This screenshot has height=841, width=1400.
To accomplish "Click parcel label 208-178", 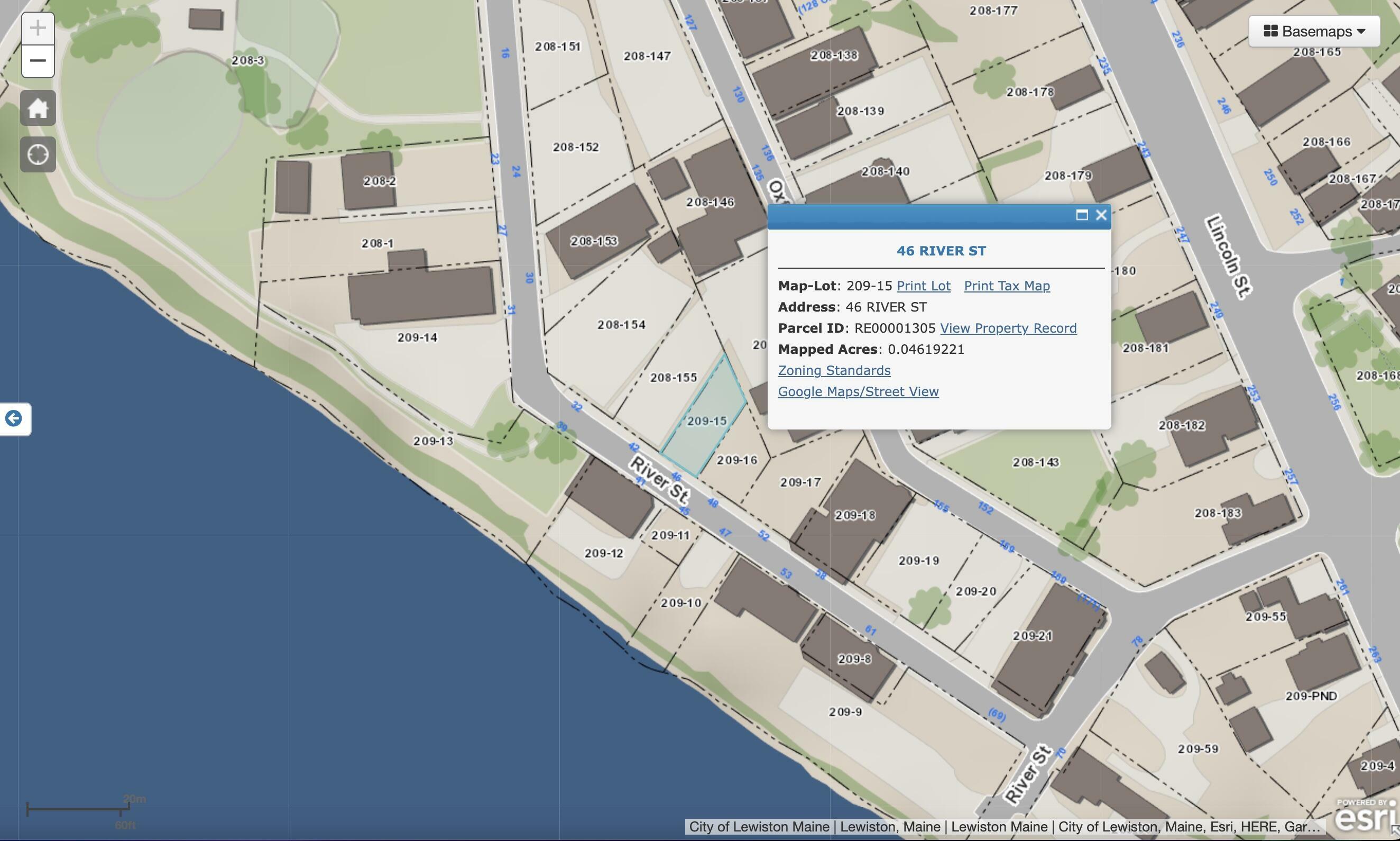I will [1029, 92].
